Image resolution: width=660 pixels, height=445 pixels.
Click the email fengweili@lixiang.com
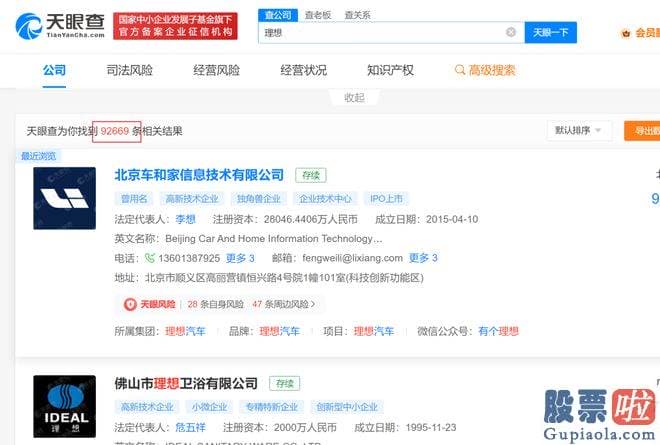[x=353, y=258]
